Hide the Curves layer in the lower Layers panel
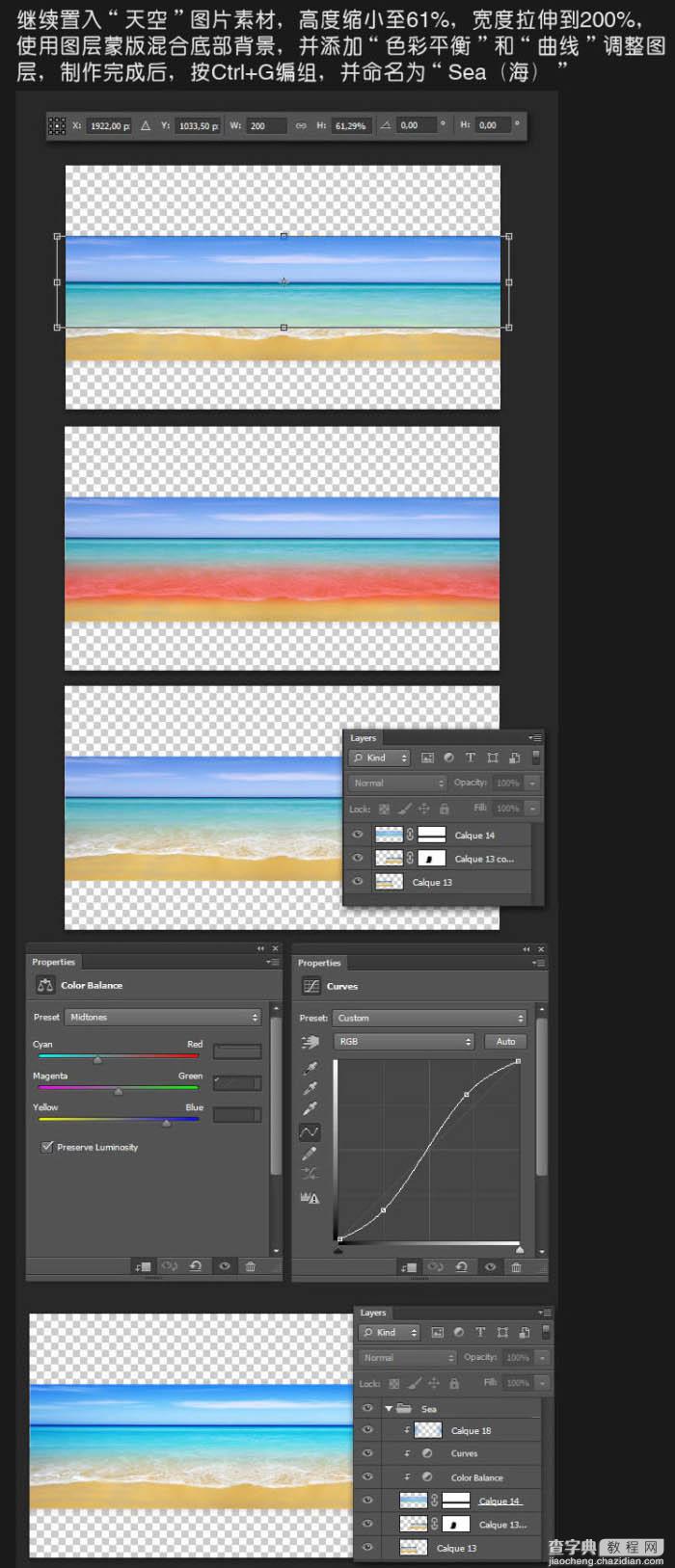 367,1453
